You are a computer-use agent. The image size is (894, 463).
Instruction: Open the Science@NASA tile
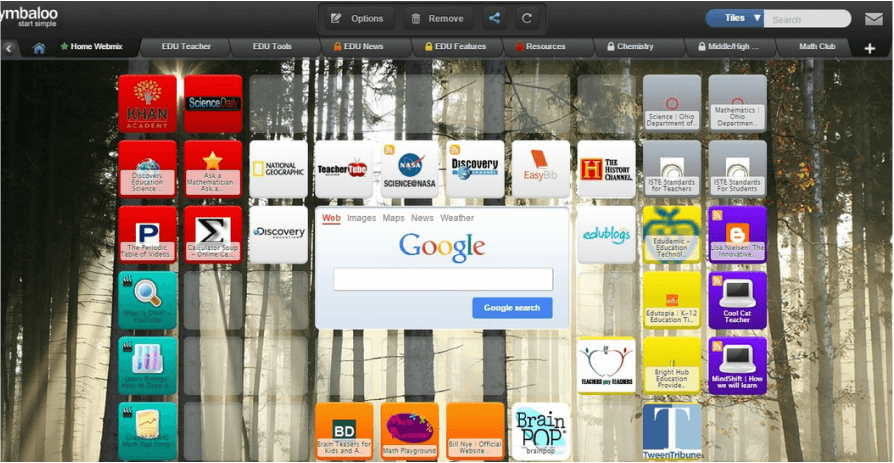[409, 169]
